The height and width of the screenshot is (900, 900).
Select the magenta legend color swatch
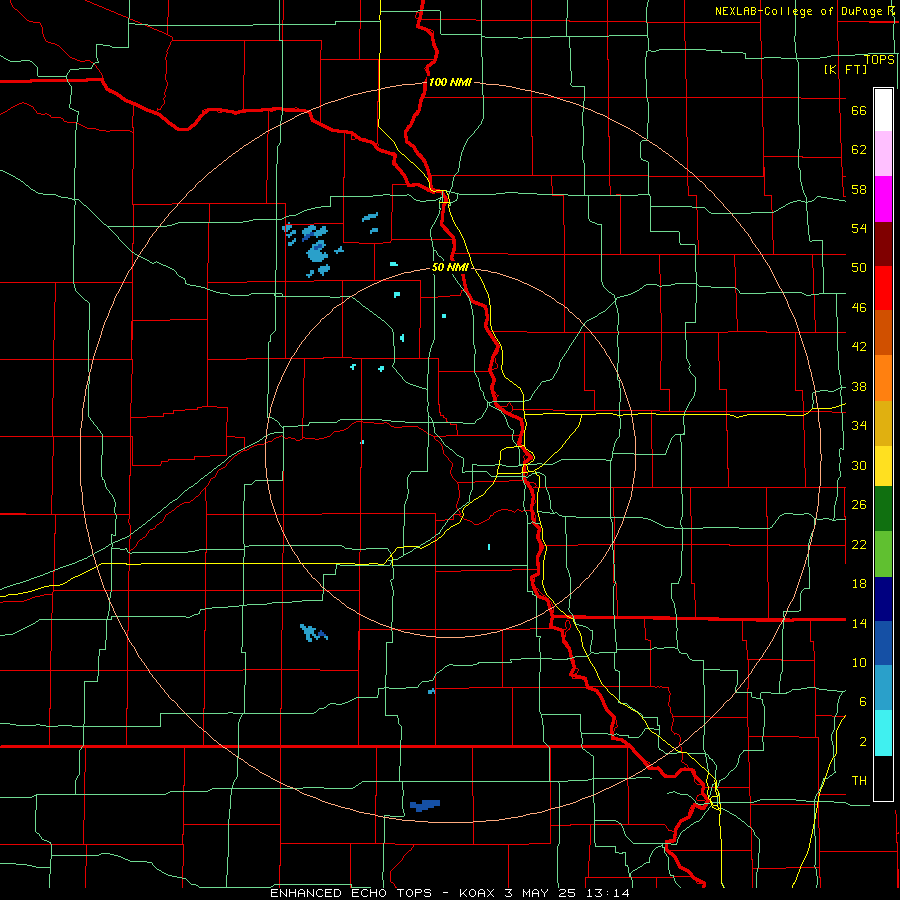883,199
